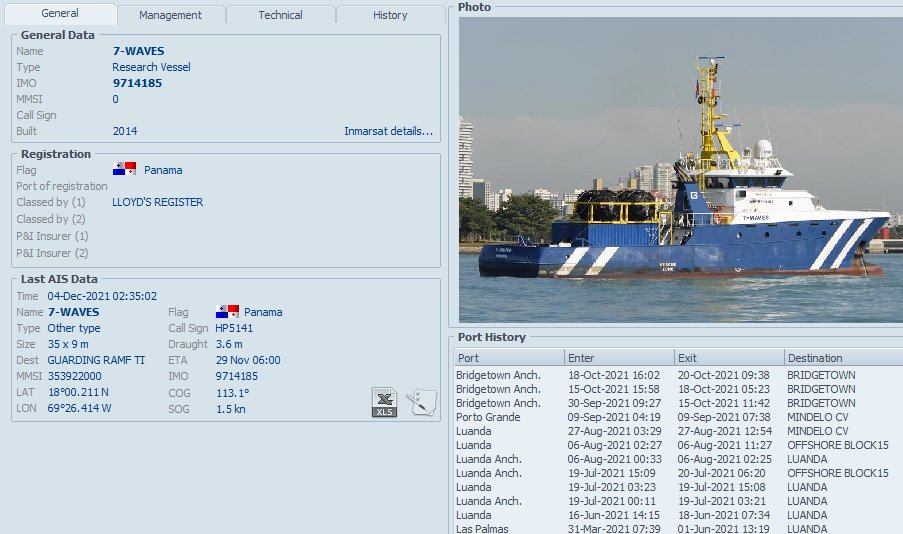Screen dimensions: 903x534
Task: Click exit time 01-Jun-2021 13:19
Action: click(723, 528)
